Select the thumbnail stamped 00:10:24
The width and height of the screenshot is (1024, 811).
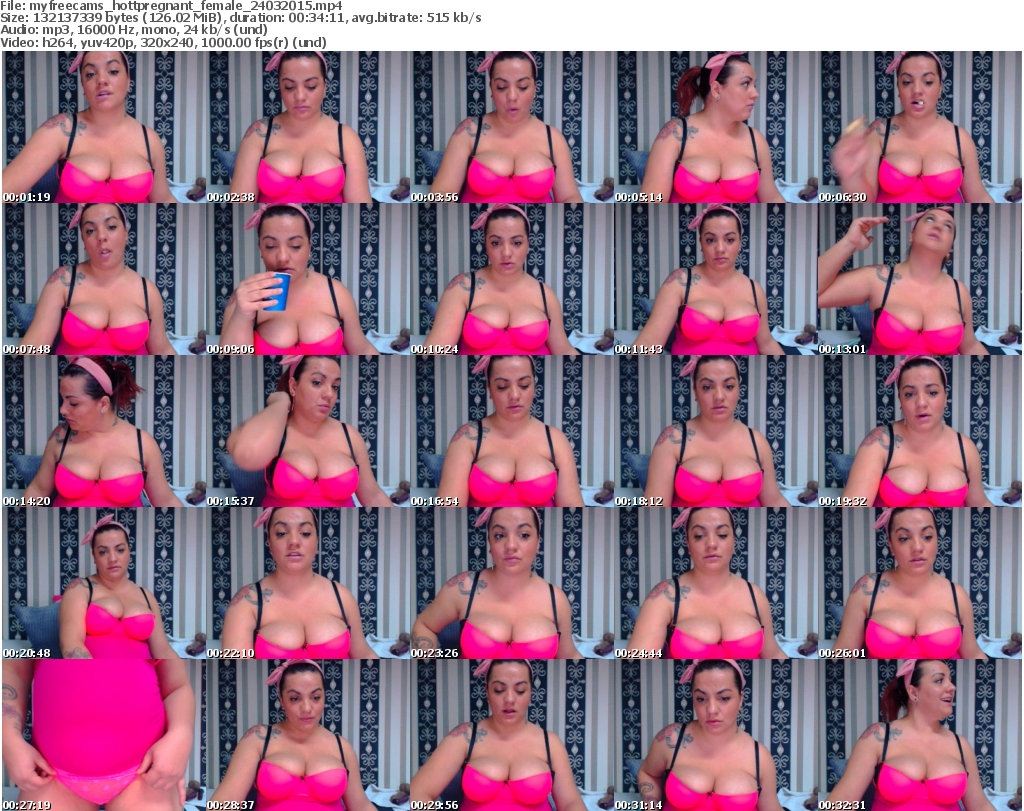512,279
